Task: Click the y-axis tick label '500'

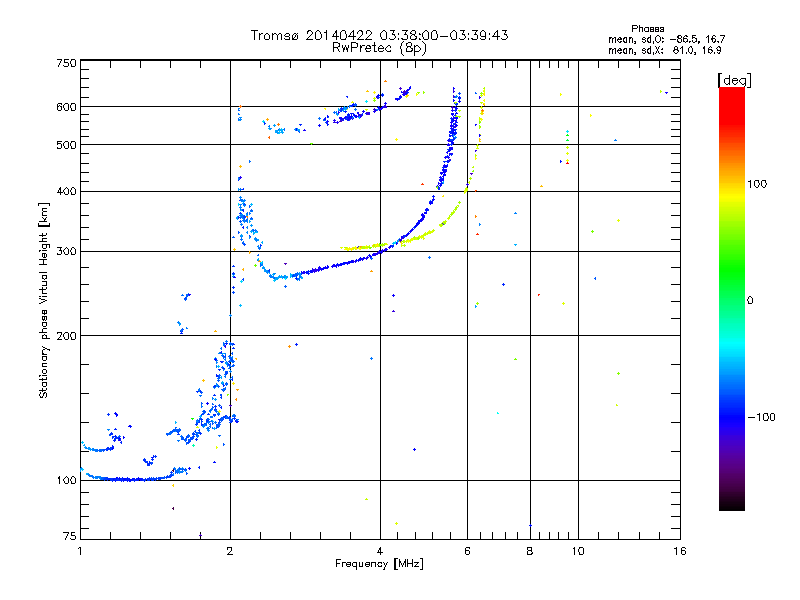Action: coord(66,145)
